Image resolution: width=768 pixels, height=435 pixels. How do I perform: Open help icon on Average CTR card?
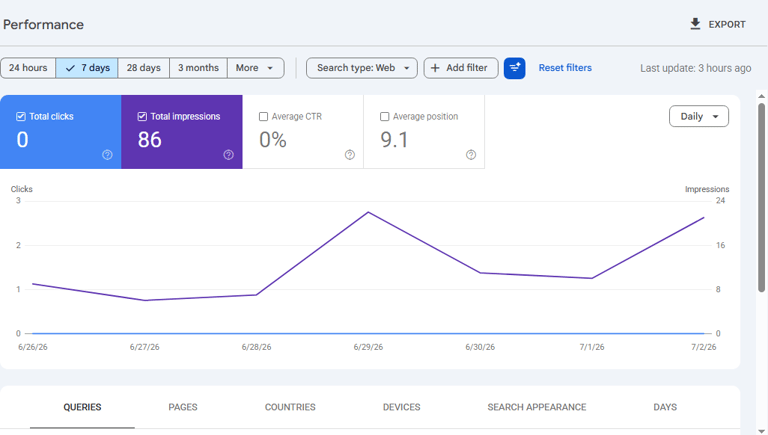click(x=350, y=155)
